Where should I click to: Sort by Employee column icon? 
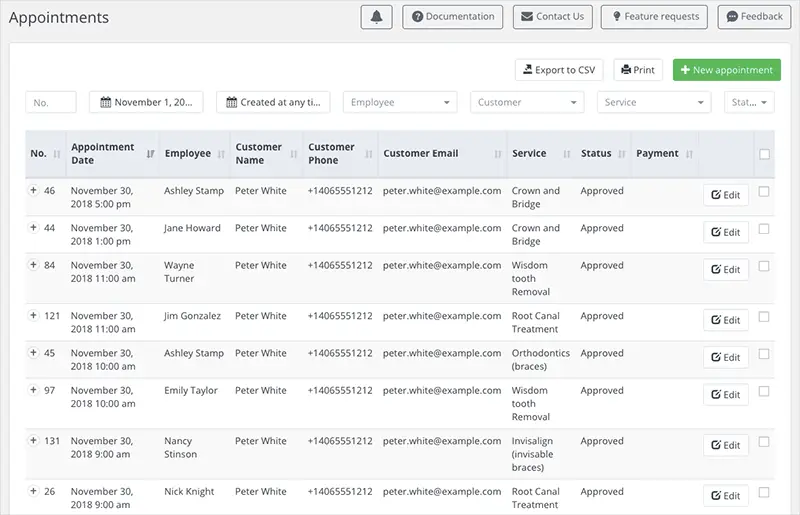point(221,154)
